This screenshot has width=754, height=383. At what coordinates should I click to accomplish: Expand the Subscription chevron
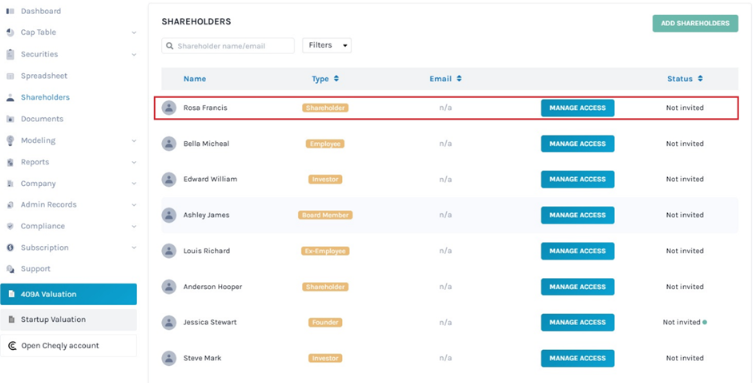click(134, 247)
